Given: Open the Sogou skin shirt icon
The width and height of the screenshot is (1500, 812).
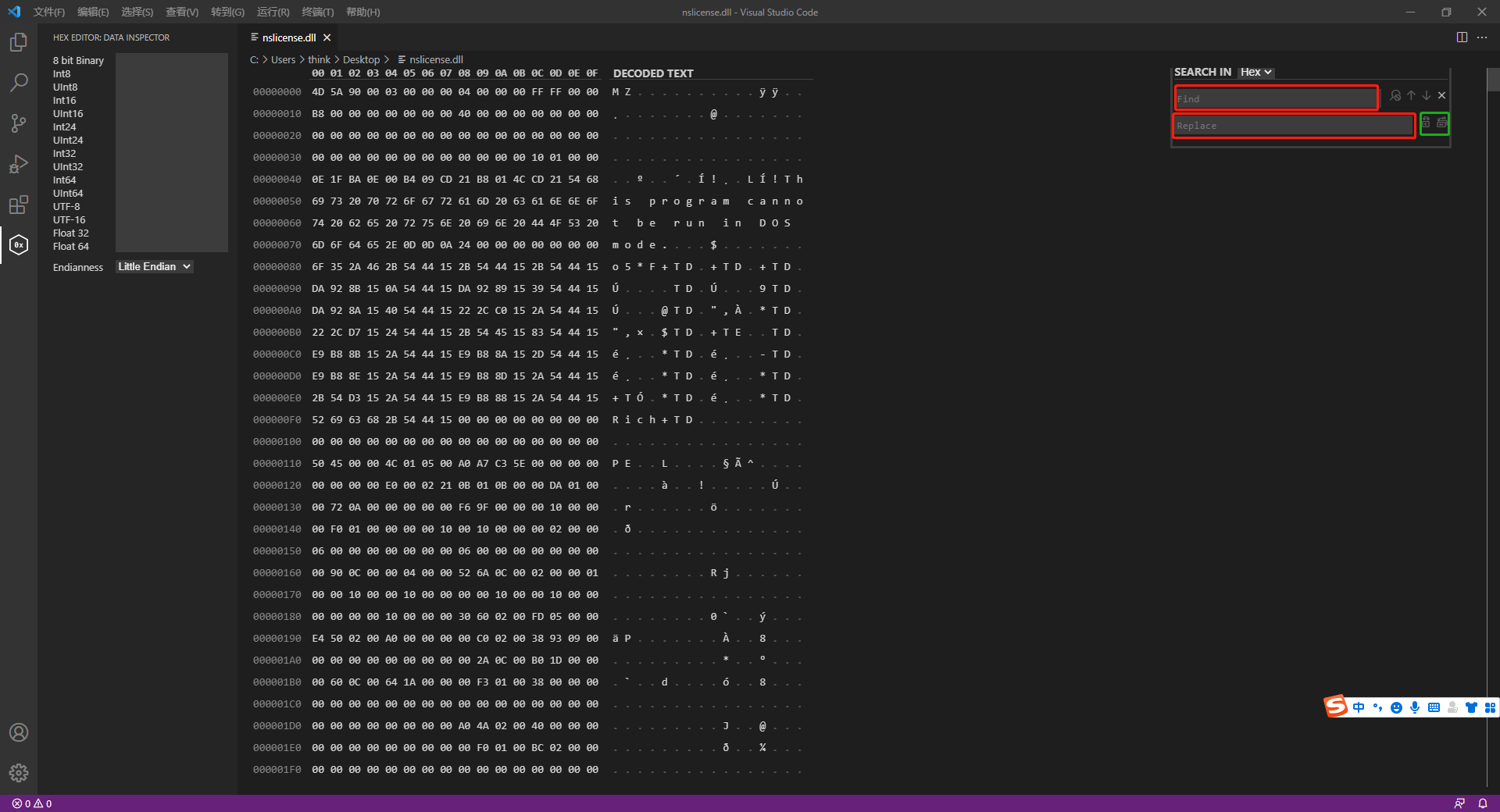Looking at the screenshot, I should coord(1471,707).
